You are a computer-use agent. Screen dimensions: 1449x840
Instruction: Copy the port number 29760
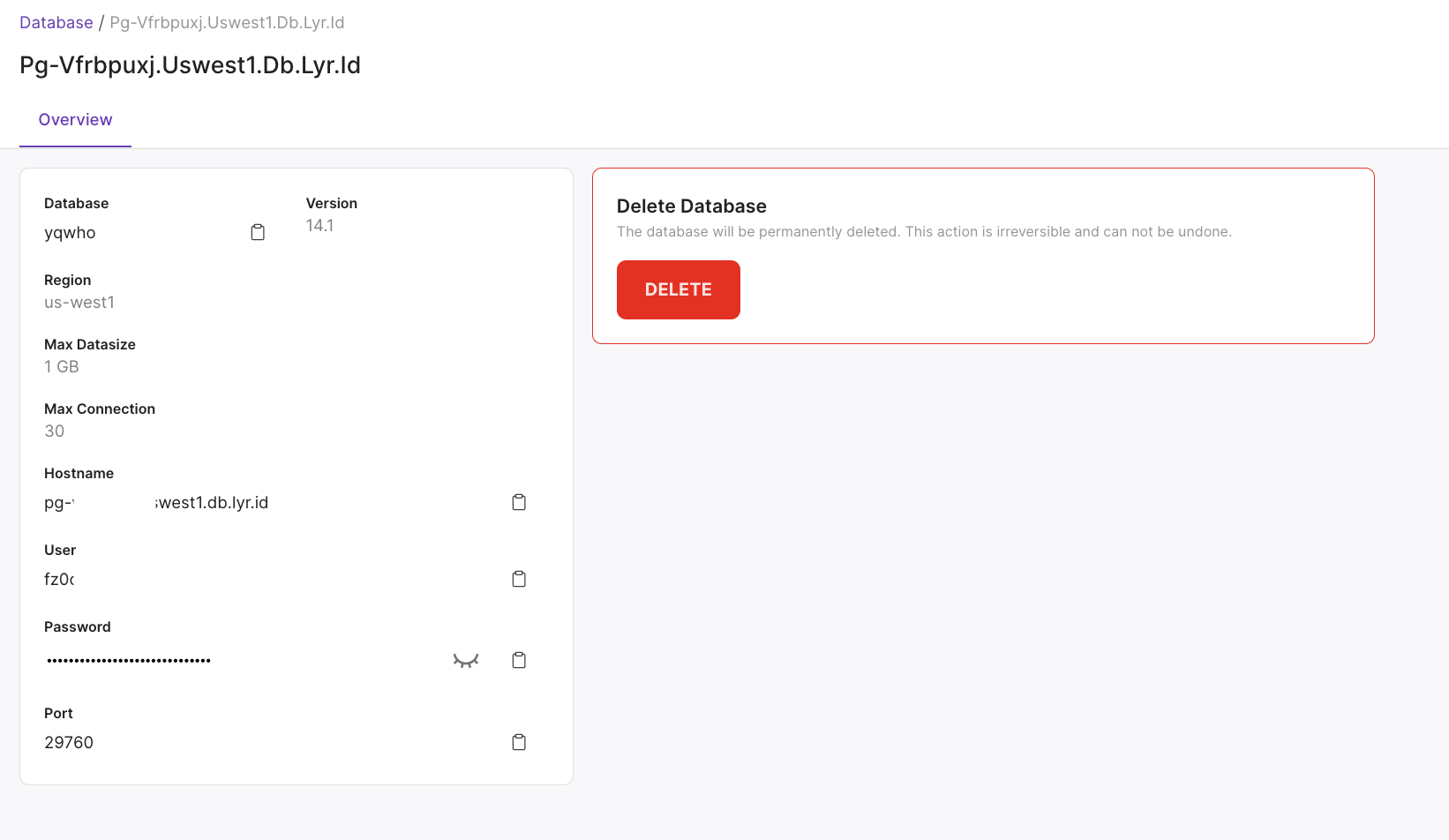click(519, 741)
